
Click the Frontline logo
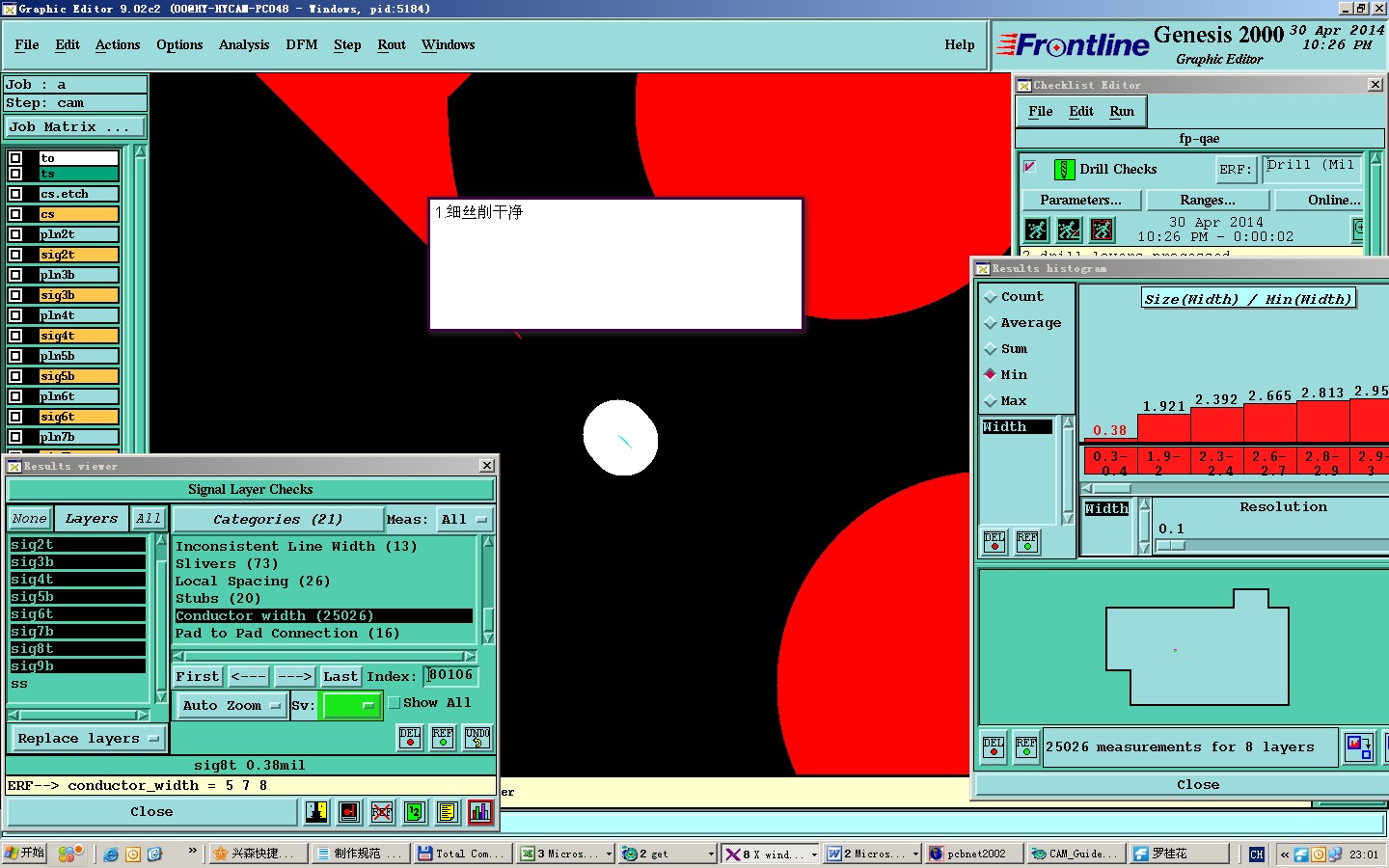point(1073,45)
